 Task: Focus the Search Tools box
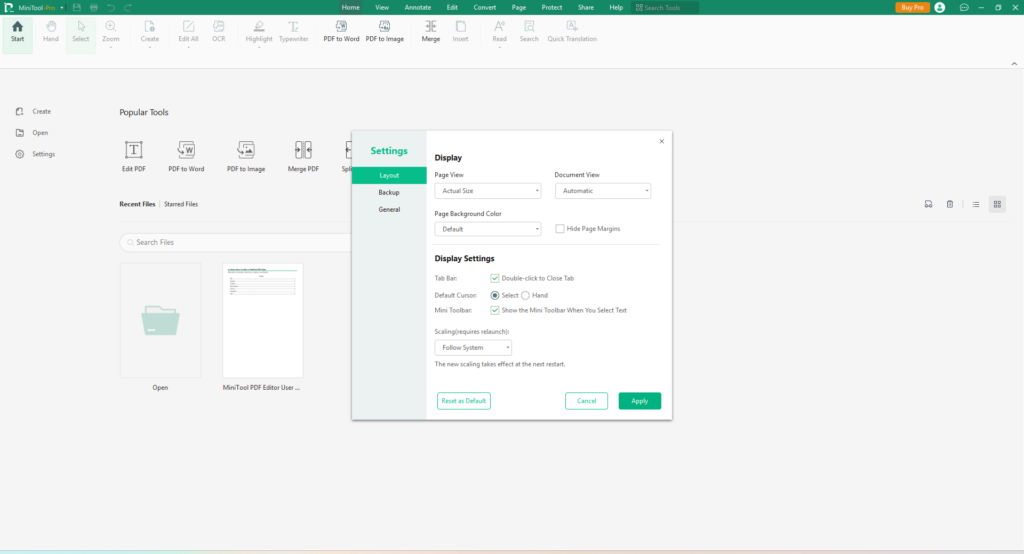coord(665,8)
